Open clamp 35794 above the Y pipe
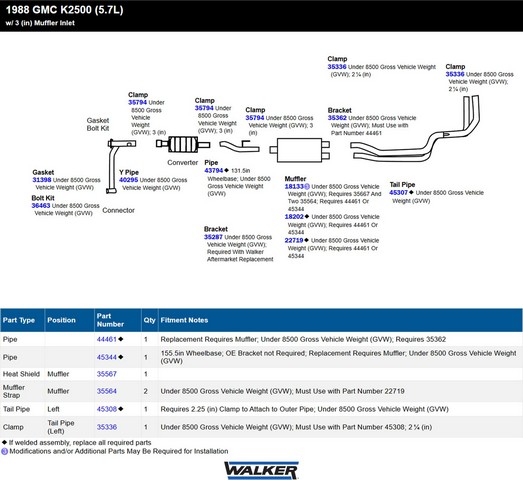This screenshot has width=523, height=480. (137, 102)
